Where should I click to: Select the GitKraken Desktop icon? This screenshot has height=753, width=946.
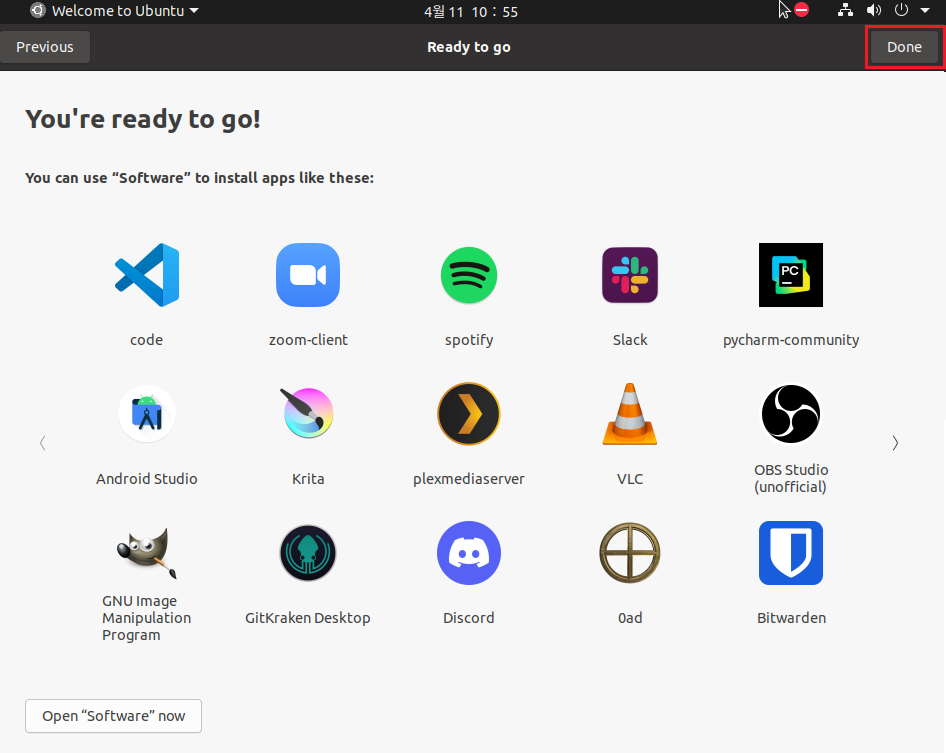point(308,553)
